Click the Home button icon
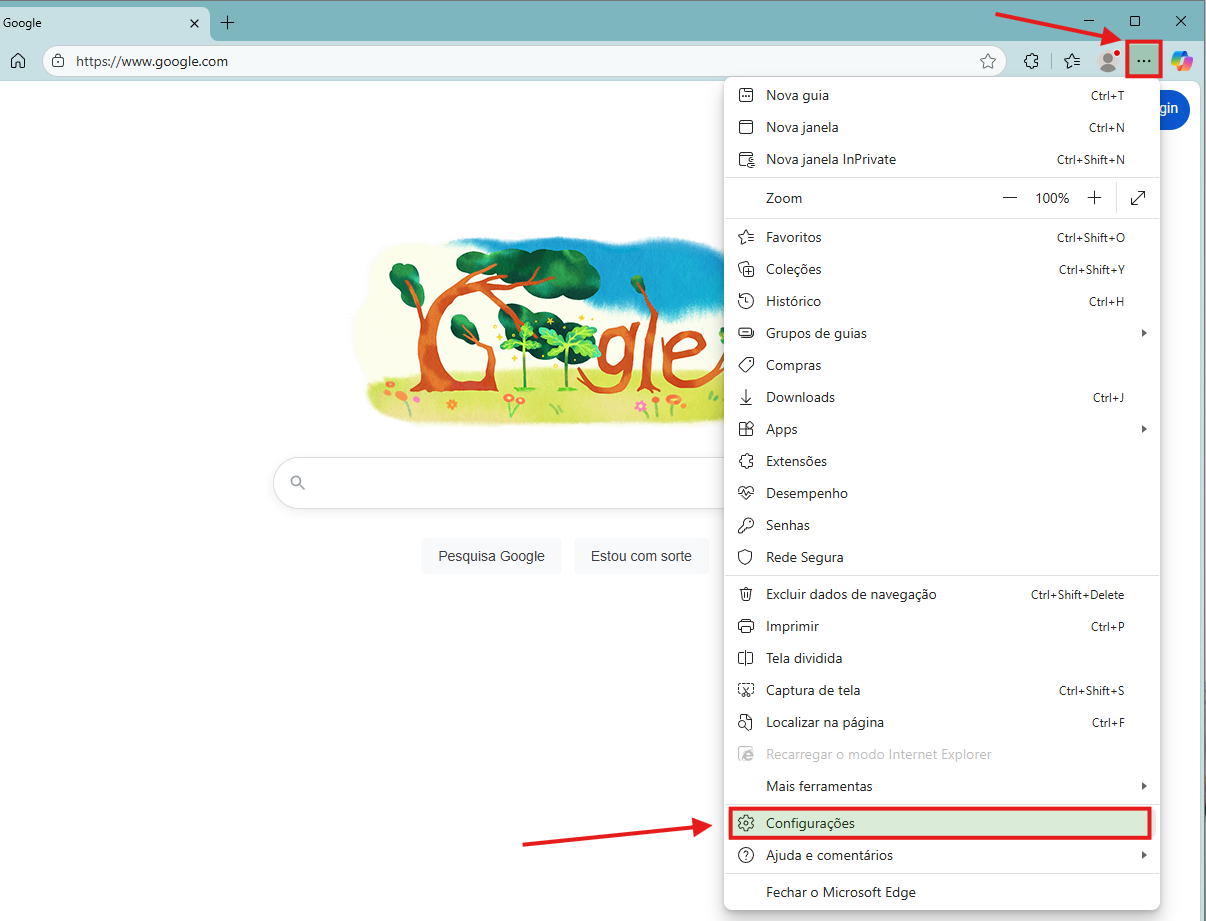1206x921 pixels. [x=18, y=61]
